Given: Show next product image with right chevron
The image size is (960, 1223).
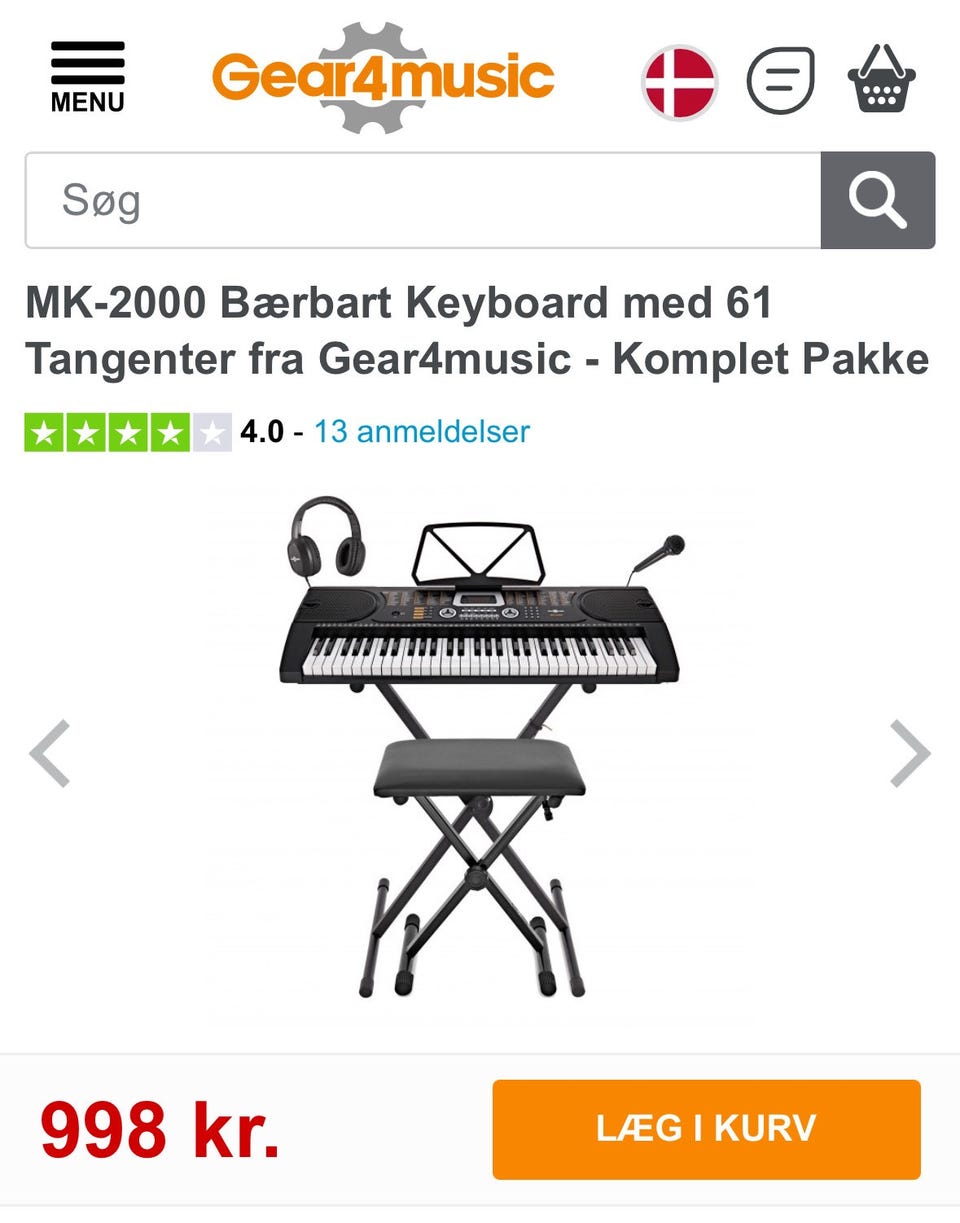Looking at the screenshot, I should point(910,754).
